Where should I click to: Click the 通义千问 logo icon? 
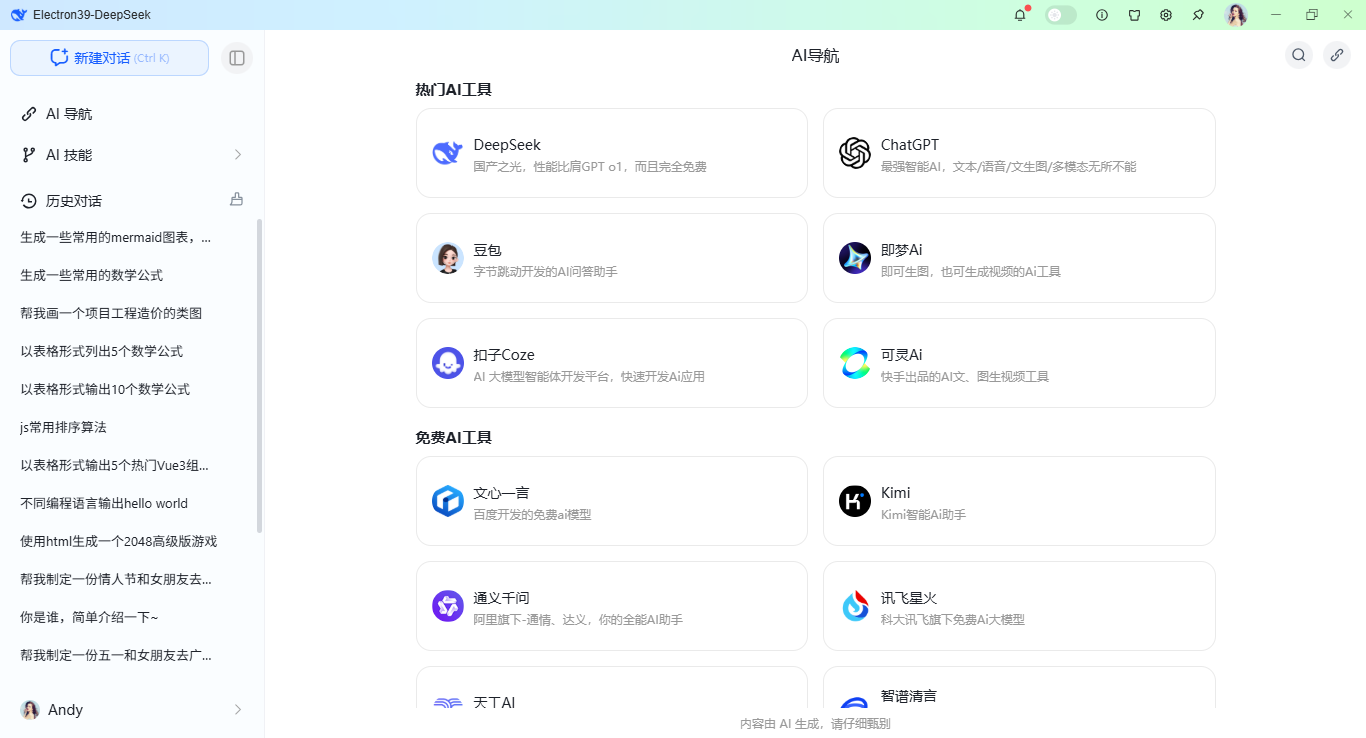pyautogui.click(x=448, y=606)
